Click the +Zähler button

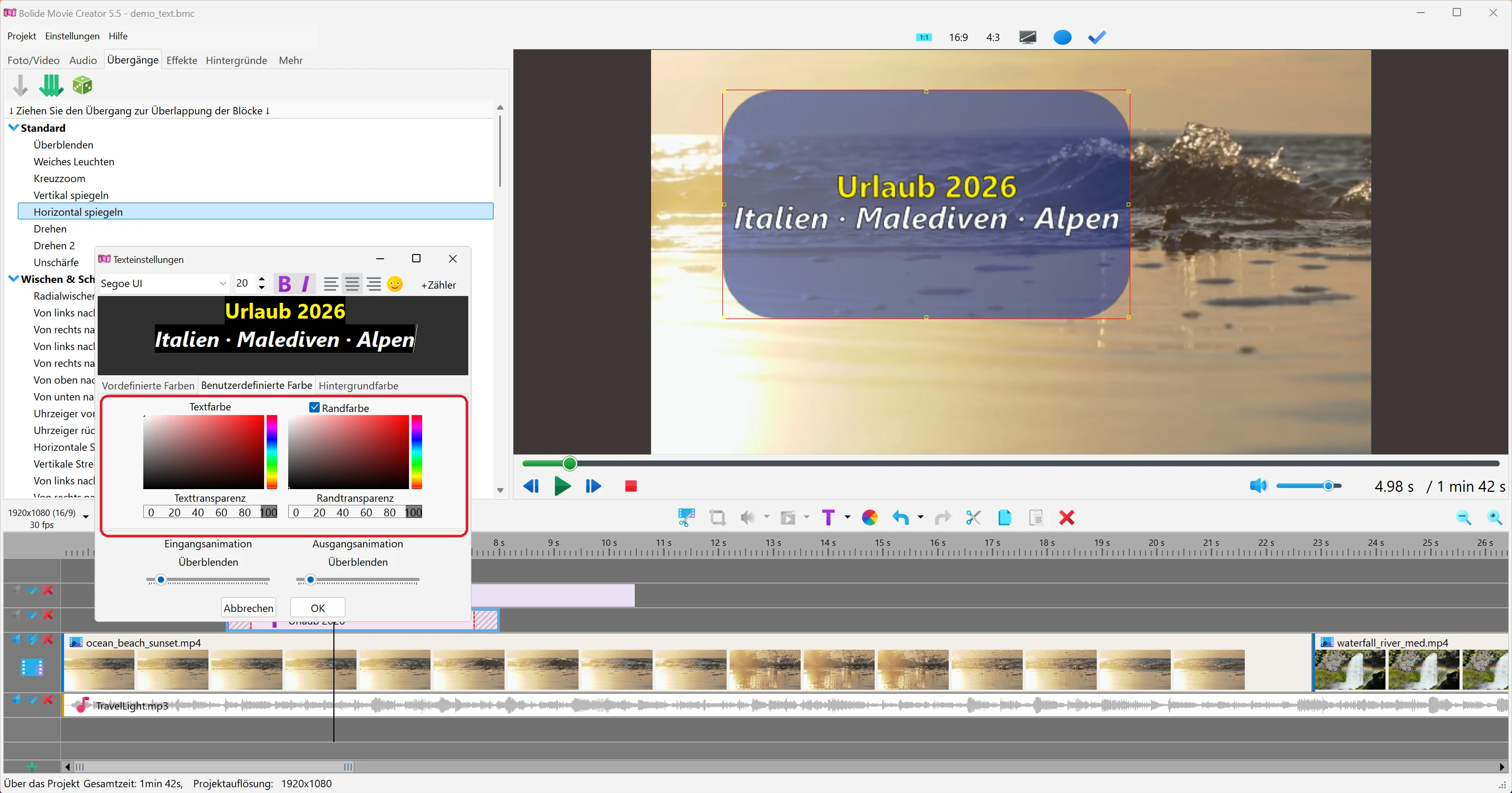[x=438, y=284]
